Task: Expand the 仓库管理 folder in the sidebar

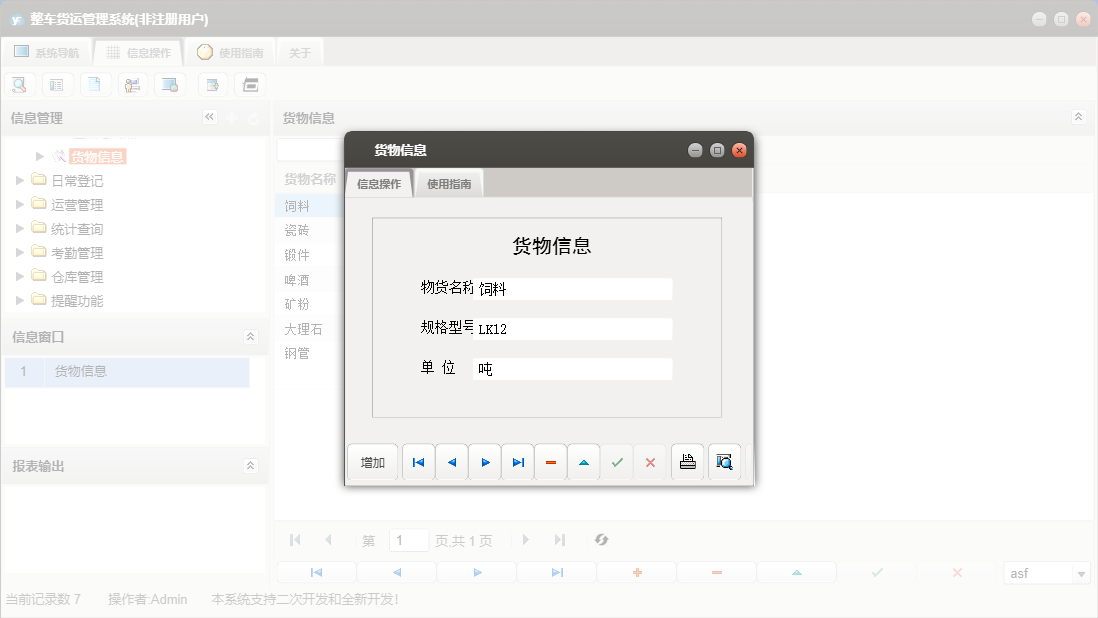Action: coord(20,276)
